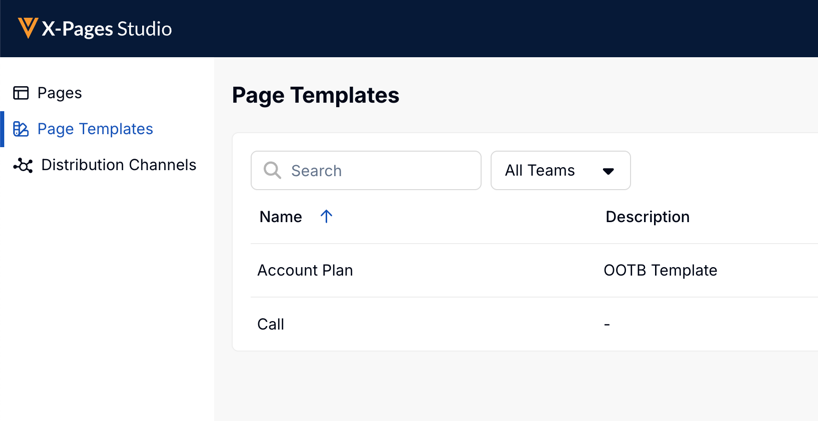
Task: Open Pages in the sidebar
Action: pos(59,93)
